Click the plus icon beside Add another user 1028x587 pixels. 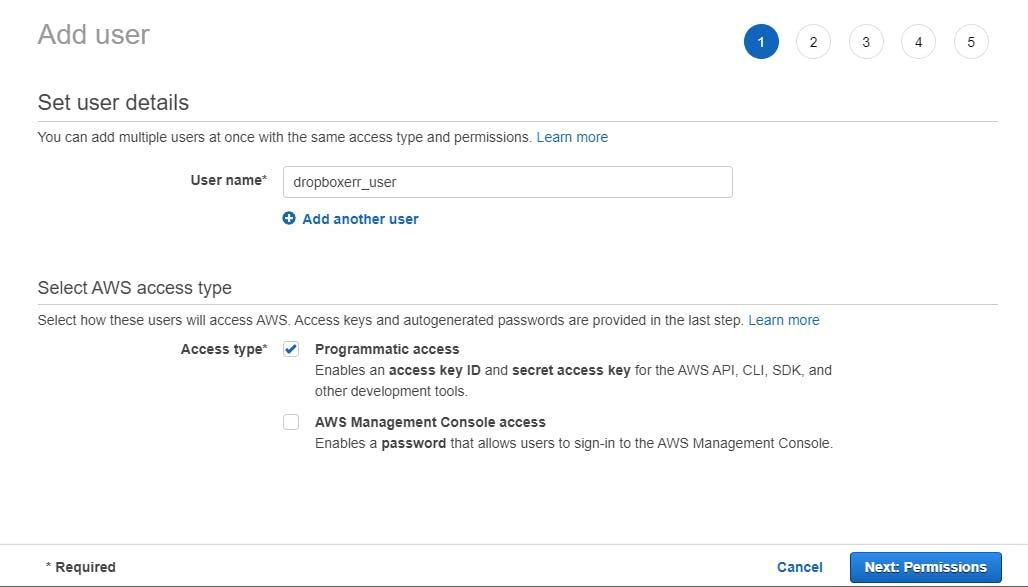click(x=289, y=218)
